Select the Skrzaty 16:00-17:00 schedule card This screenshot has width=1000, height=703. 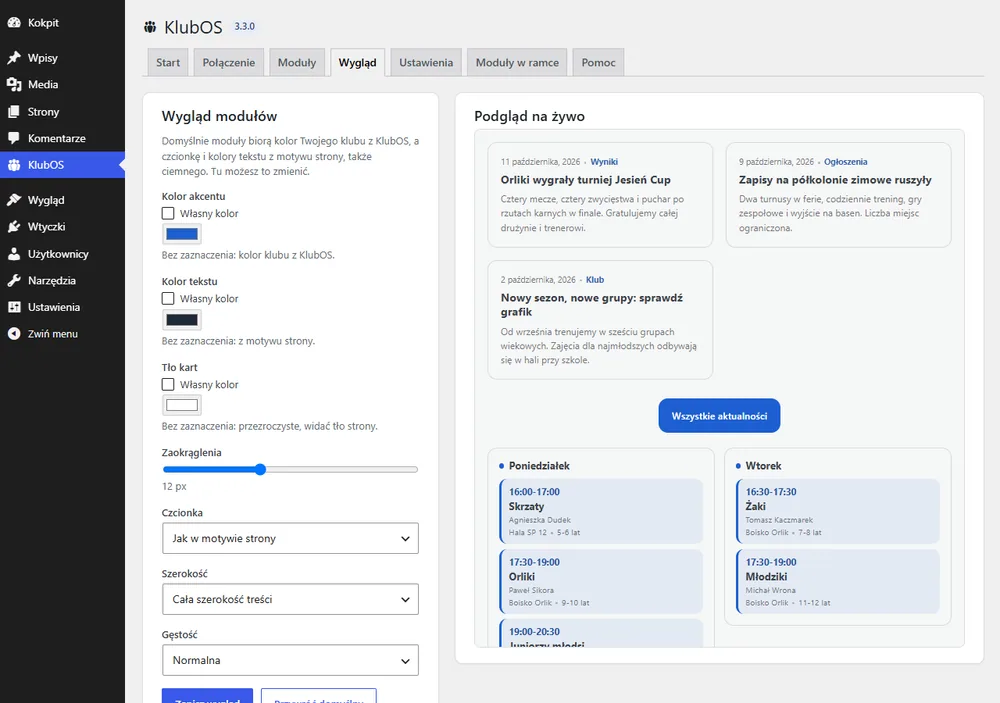pos(601,512)
